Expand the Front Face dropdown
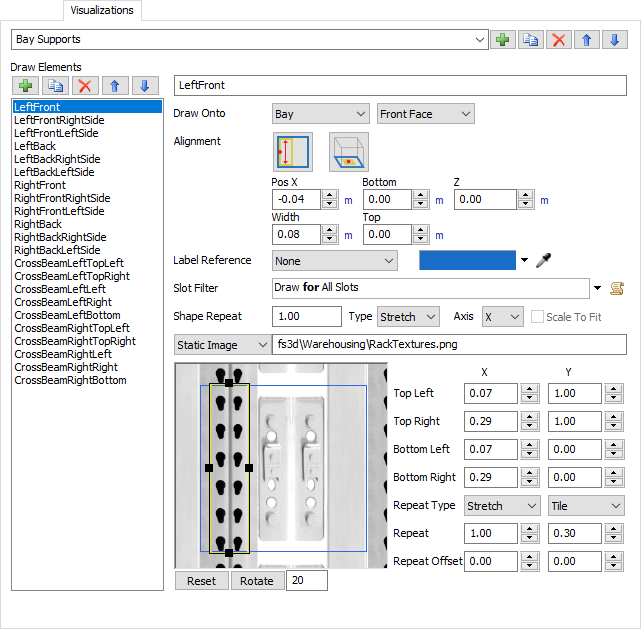This screenshot has width=641, height=629. pos(425,114)
